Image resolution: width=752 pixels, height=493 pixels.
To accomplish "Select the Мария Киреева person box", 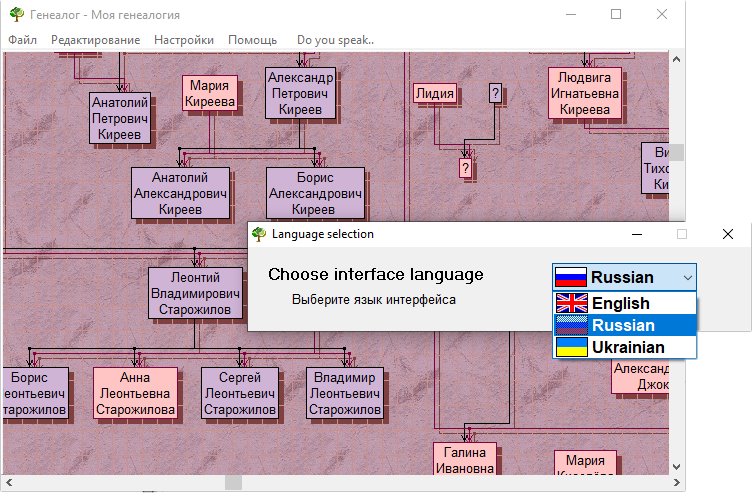I will tap(209, 93).
